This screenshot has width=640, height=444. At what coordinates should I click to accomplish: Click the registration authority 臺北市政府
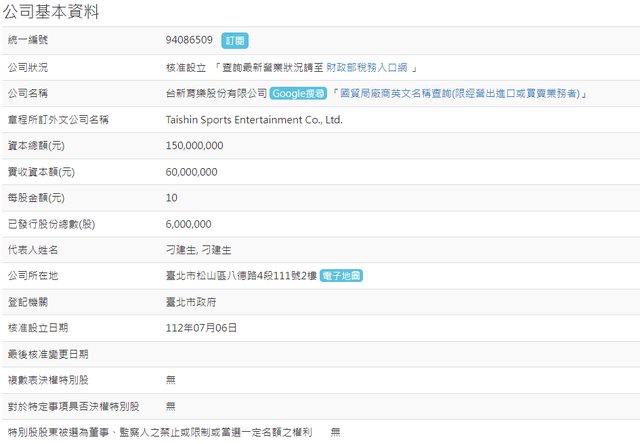(x=193, y=301)
